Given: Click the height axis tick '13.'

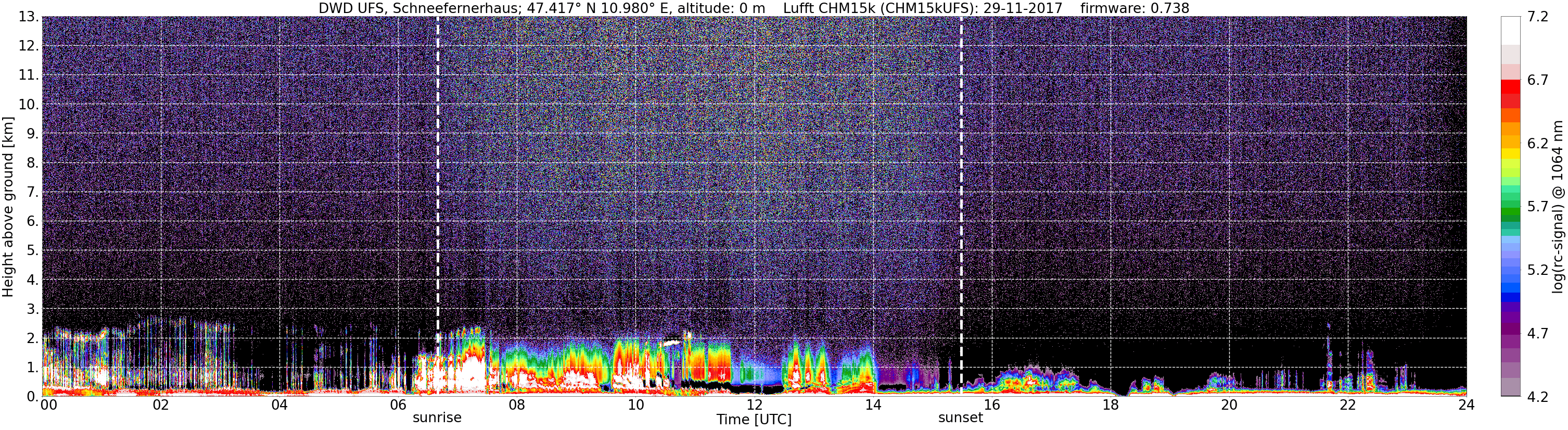Looking at the screenshot, I should (x=29, y=17).
